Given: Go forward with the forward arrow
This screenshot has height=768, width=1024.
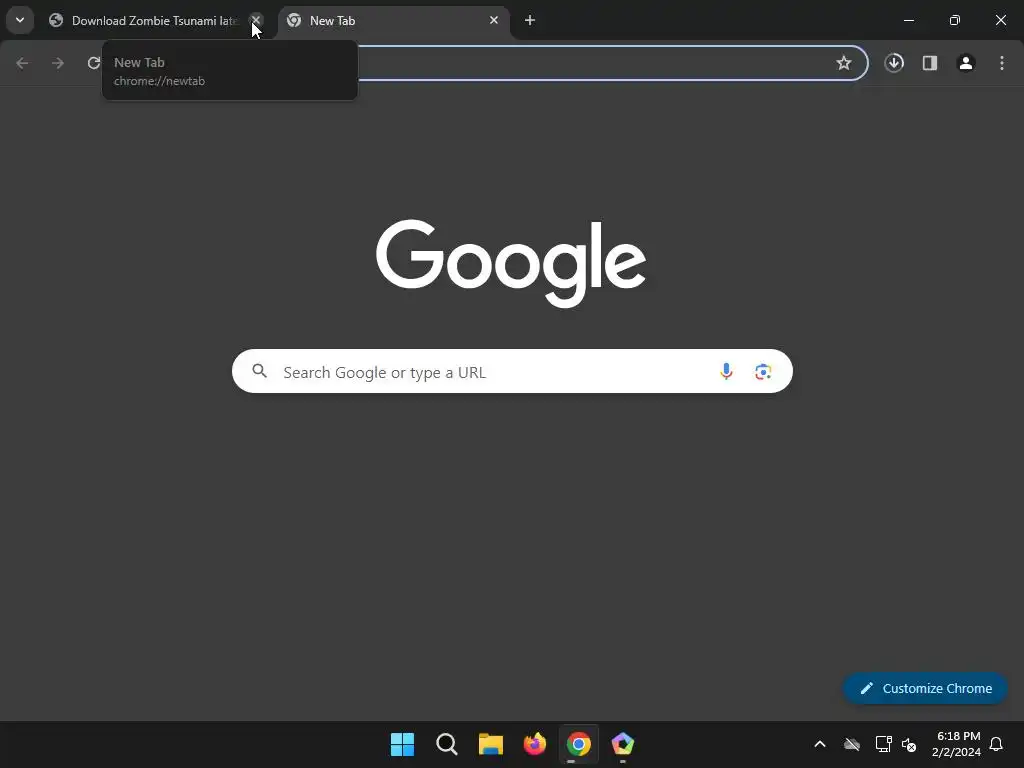Looking at the screenshot, I should [x=58, y=63].
